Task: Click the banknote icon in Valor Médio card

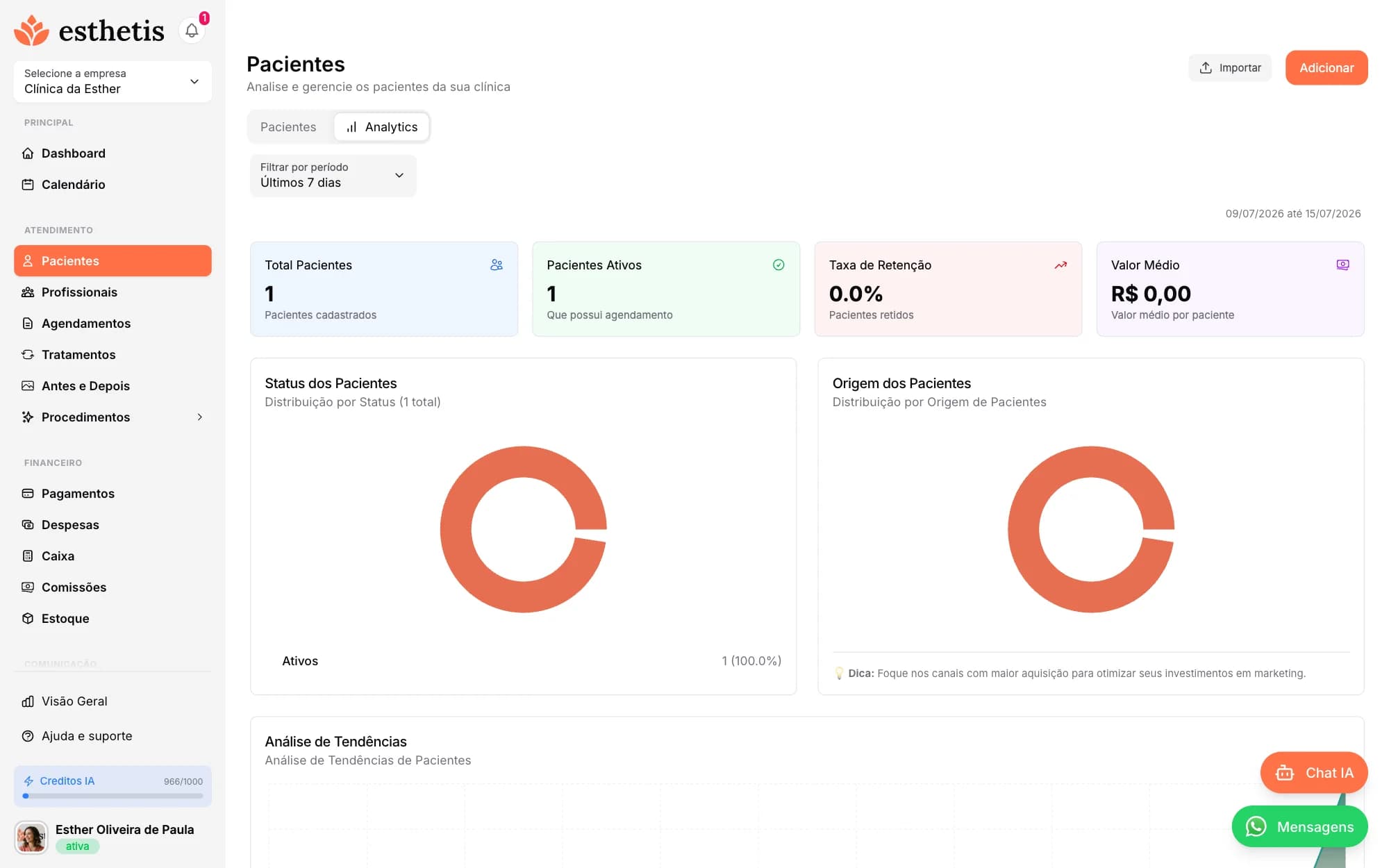Action: point(1342,265)
